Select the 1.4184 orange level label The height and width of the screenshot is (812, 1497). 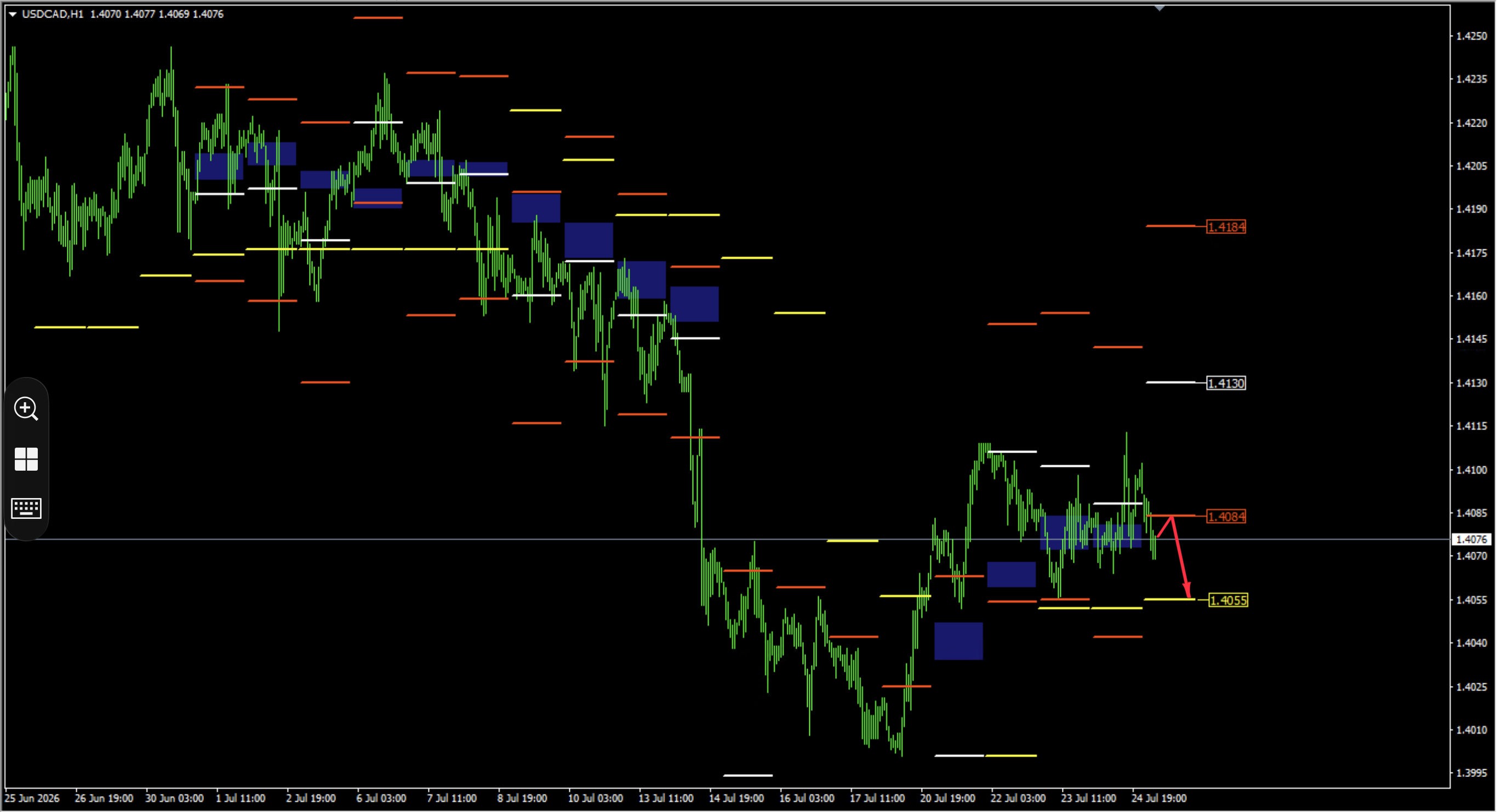tap(1226, 227)
